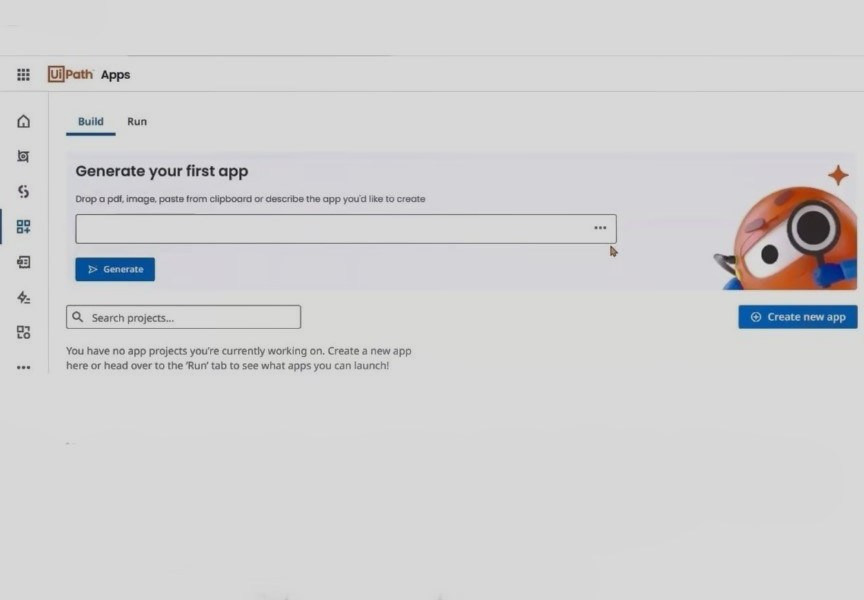Click the UiPath logo in the header
This screenshot has width=864, height=600.
[x=71, y=74]
